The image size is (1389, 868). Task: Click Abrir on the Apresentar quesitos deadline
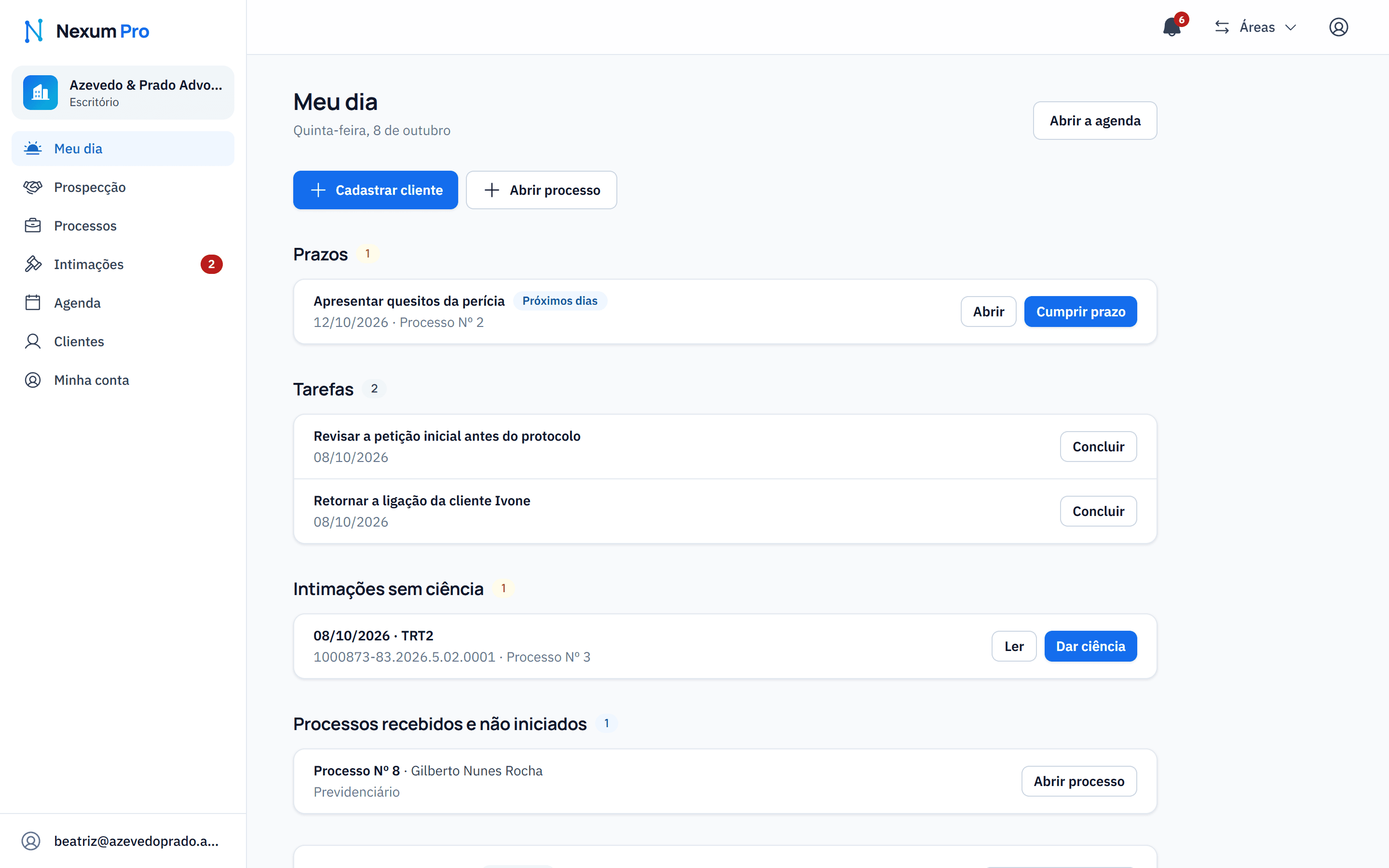coord(988,312)
